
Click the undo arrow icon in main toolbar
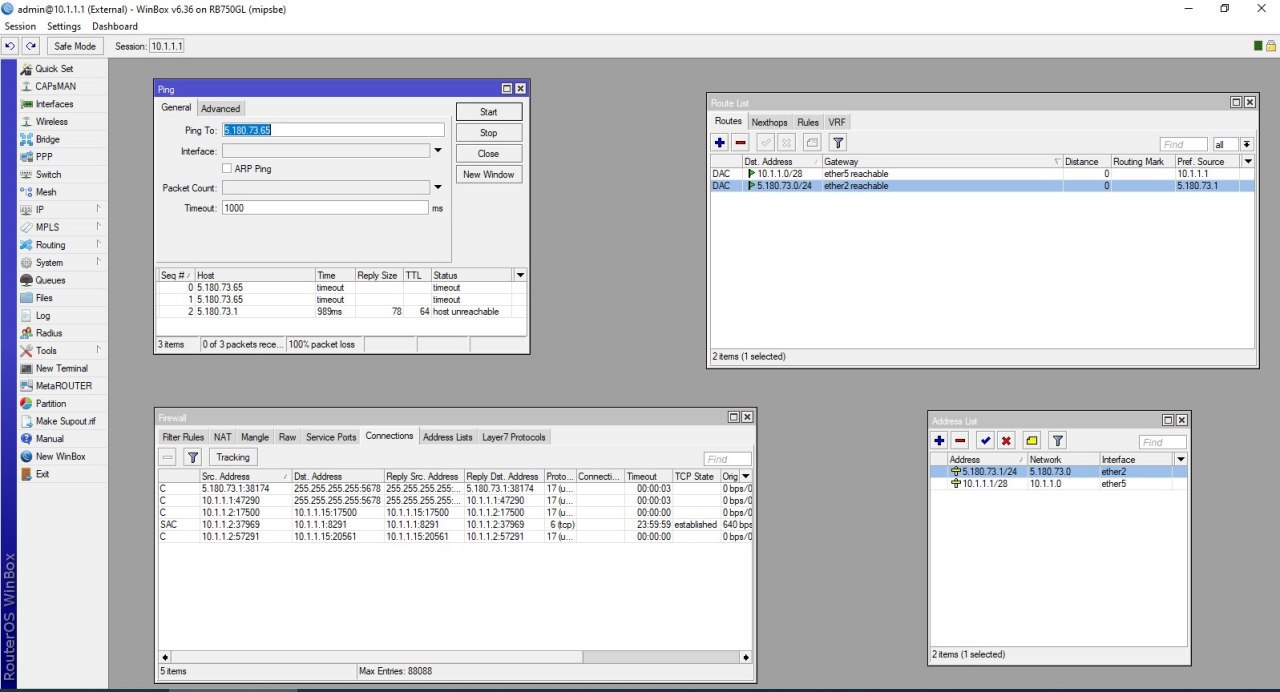click(11, 46)
